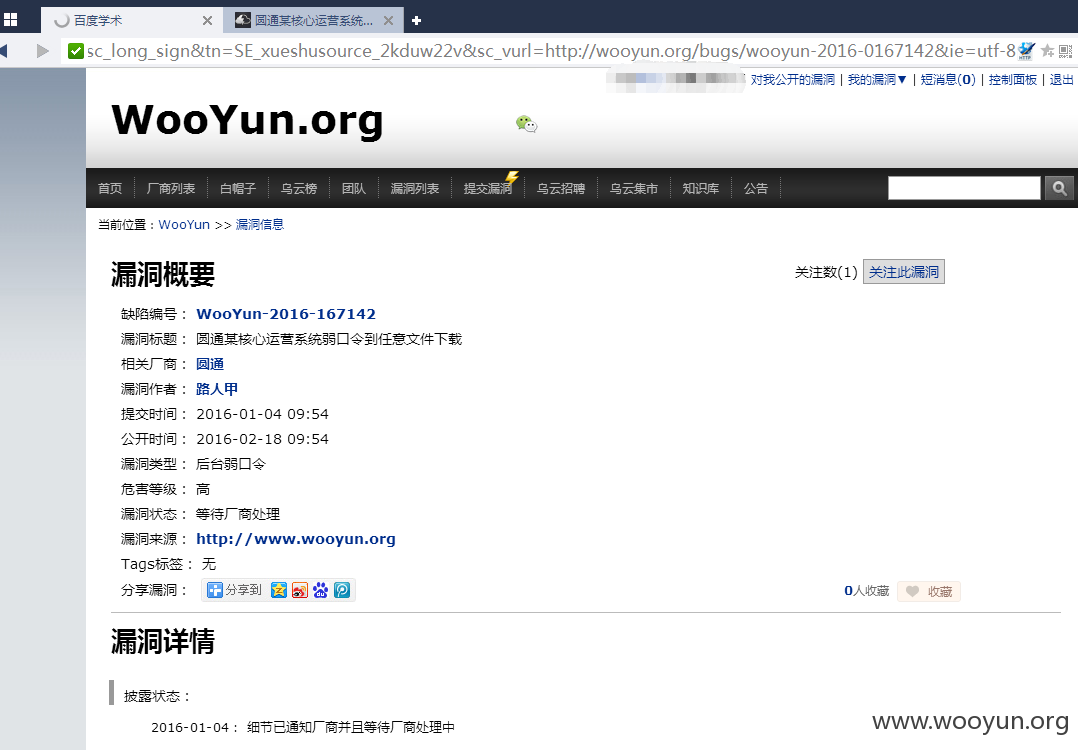
Task: Click the WooYun breadcrumb link
Action: (184, 225)
